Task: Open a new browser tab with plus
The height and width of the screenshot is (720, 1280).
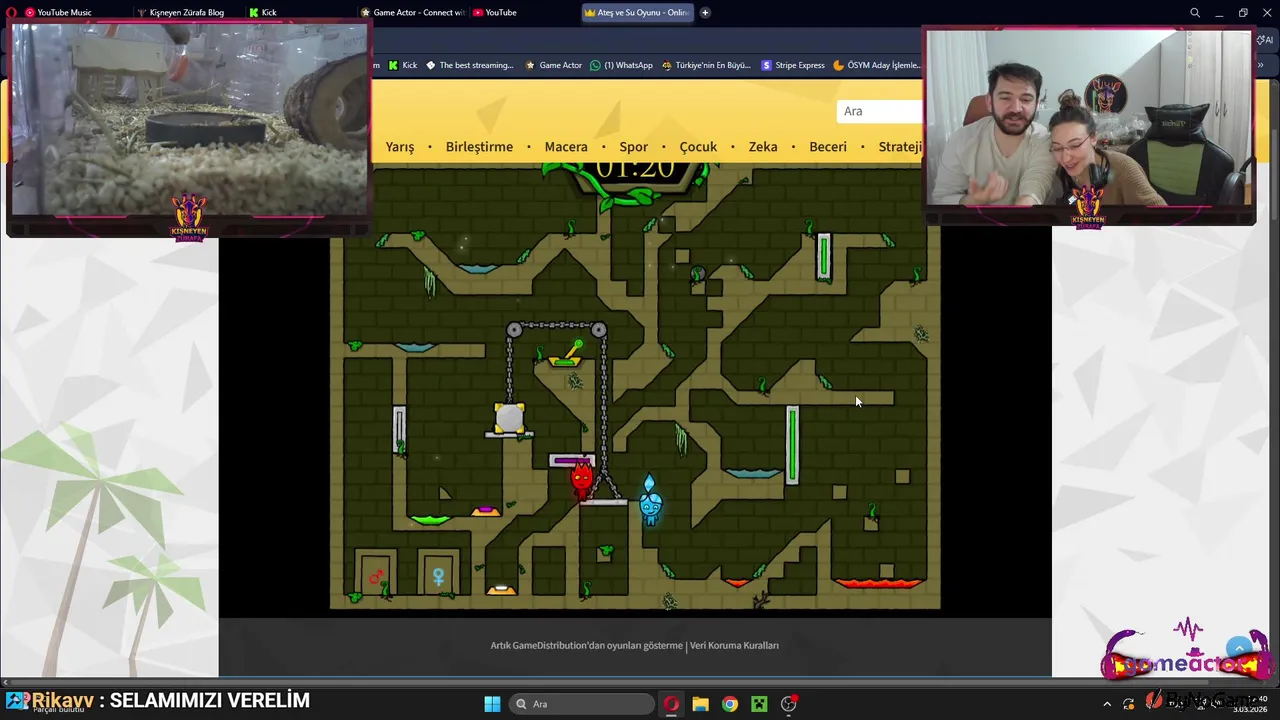Action: click(x=705, y=12)
